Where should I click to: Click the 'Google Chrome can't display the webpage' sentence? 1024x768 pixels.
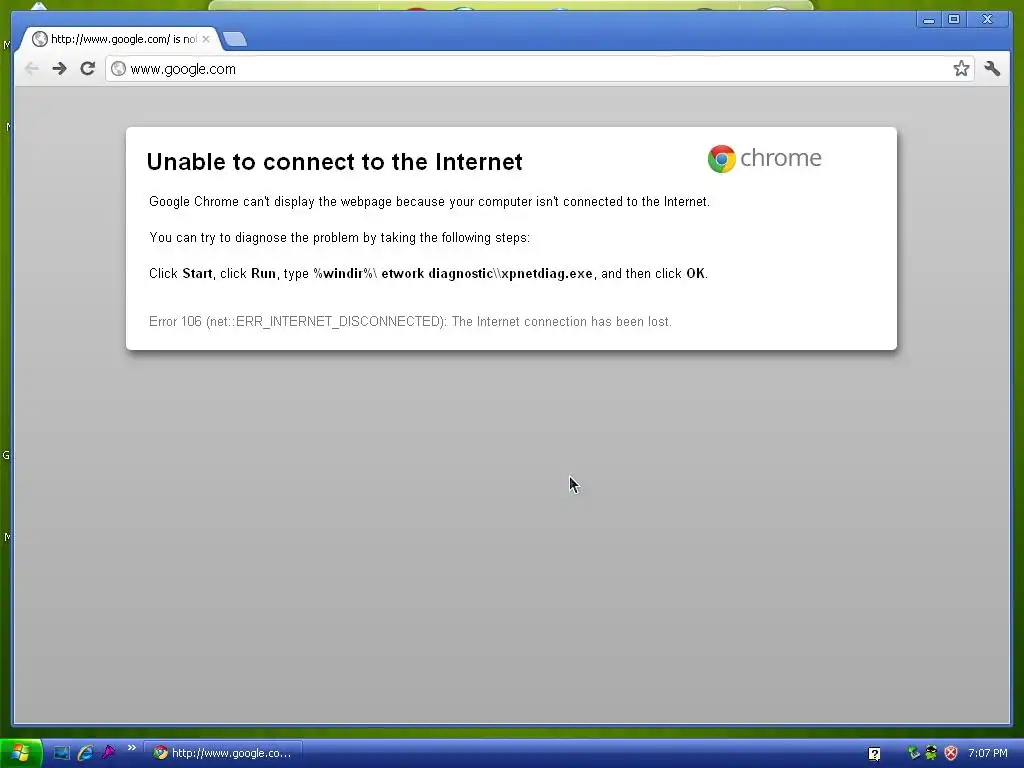click(429, 202)
